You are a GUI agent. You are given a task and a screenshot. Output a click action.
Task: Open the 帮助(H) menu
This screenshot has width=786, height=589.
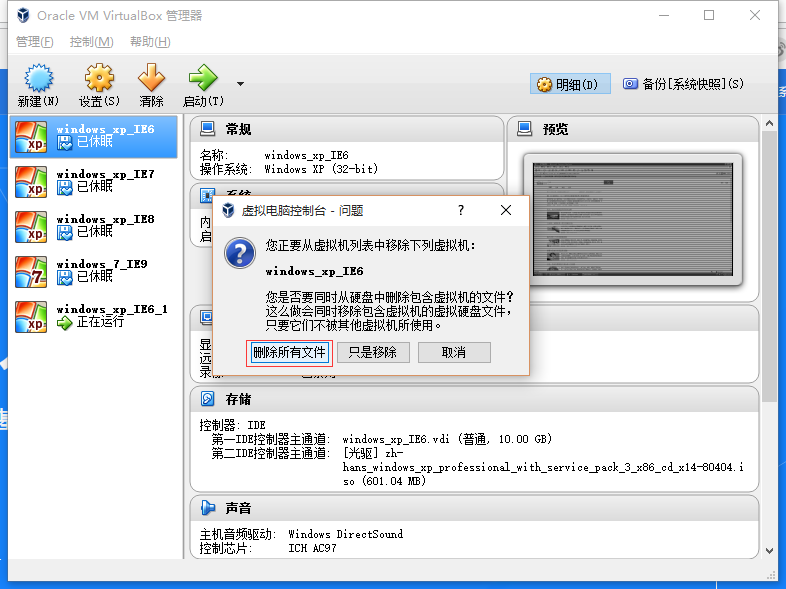tap(150, 42)
